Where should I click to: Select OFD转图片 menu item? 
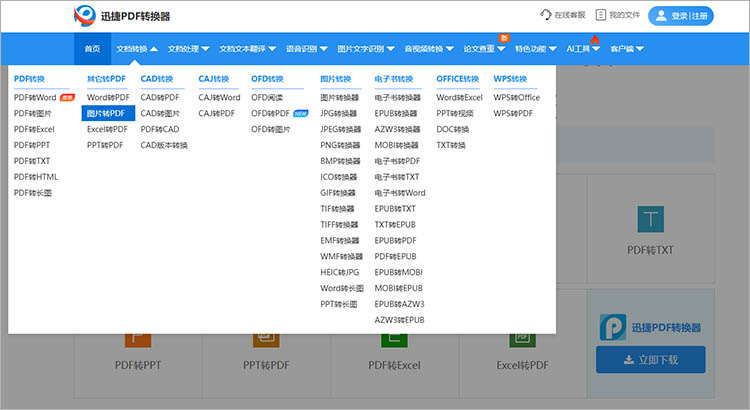point(271,129)
